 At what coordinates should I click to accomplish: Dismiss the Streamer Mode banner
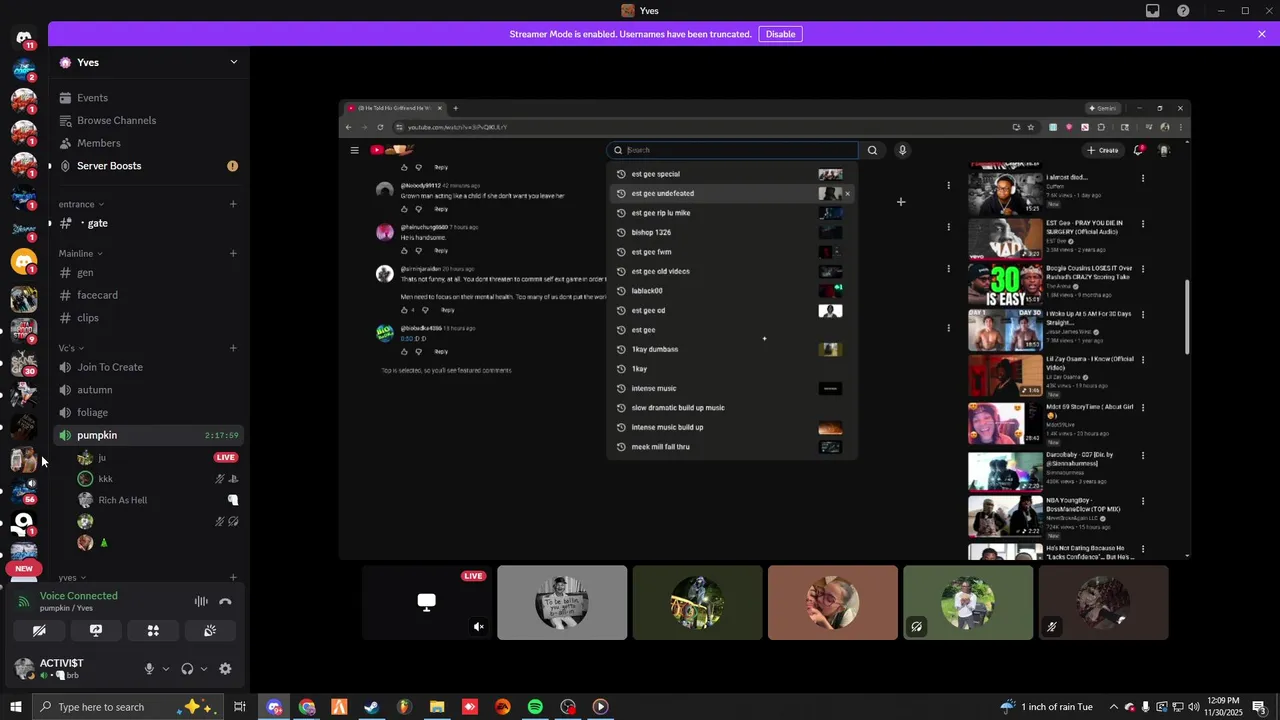click(1262, 34)
